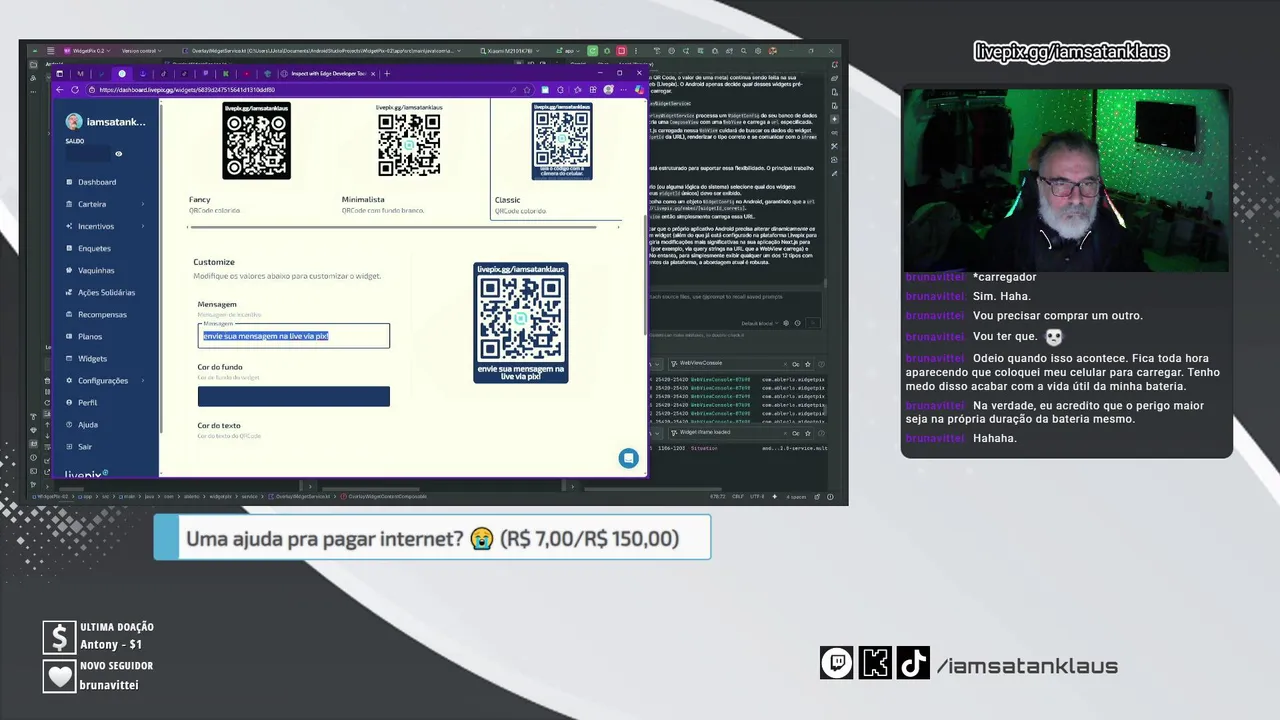Click the Widgets sidebar icon
1280x720 pixels.
(x=69, y=358)
